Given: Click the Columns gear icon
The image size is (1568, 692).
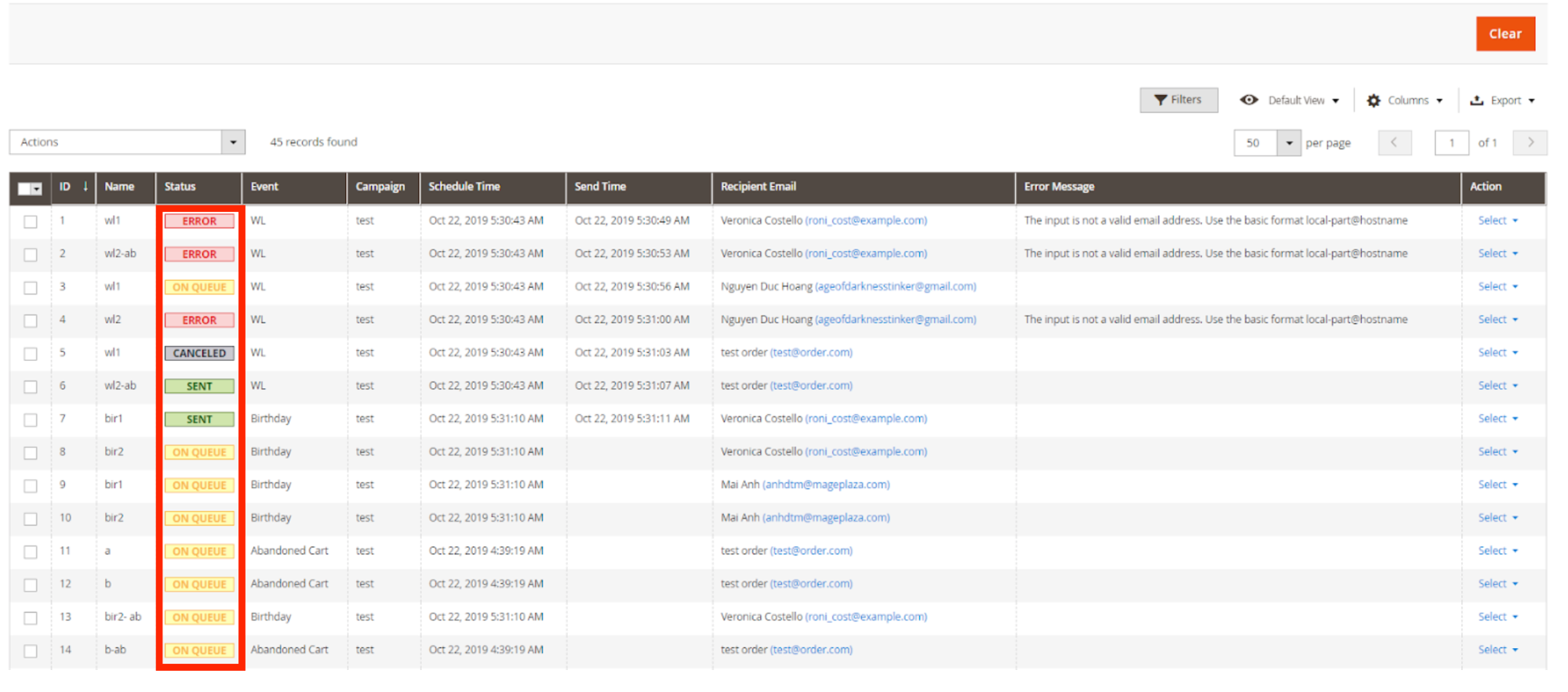Looking at the screenshot, I should pyautogui.click(x=1373, y=100).
